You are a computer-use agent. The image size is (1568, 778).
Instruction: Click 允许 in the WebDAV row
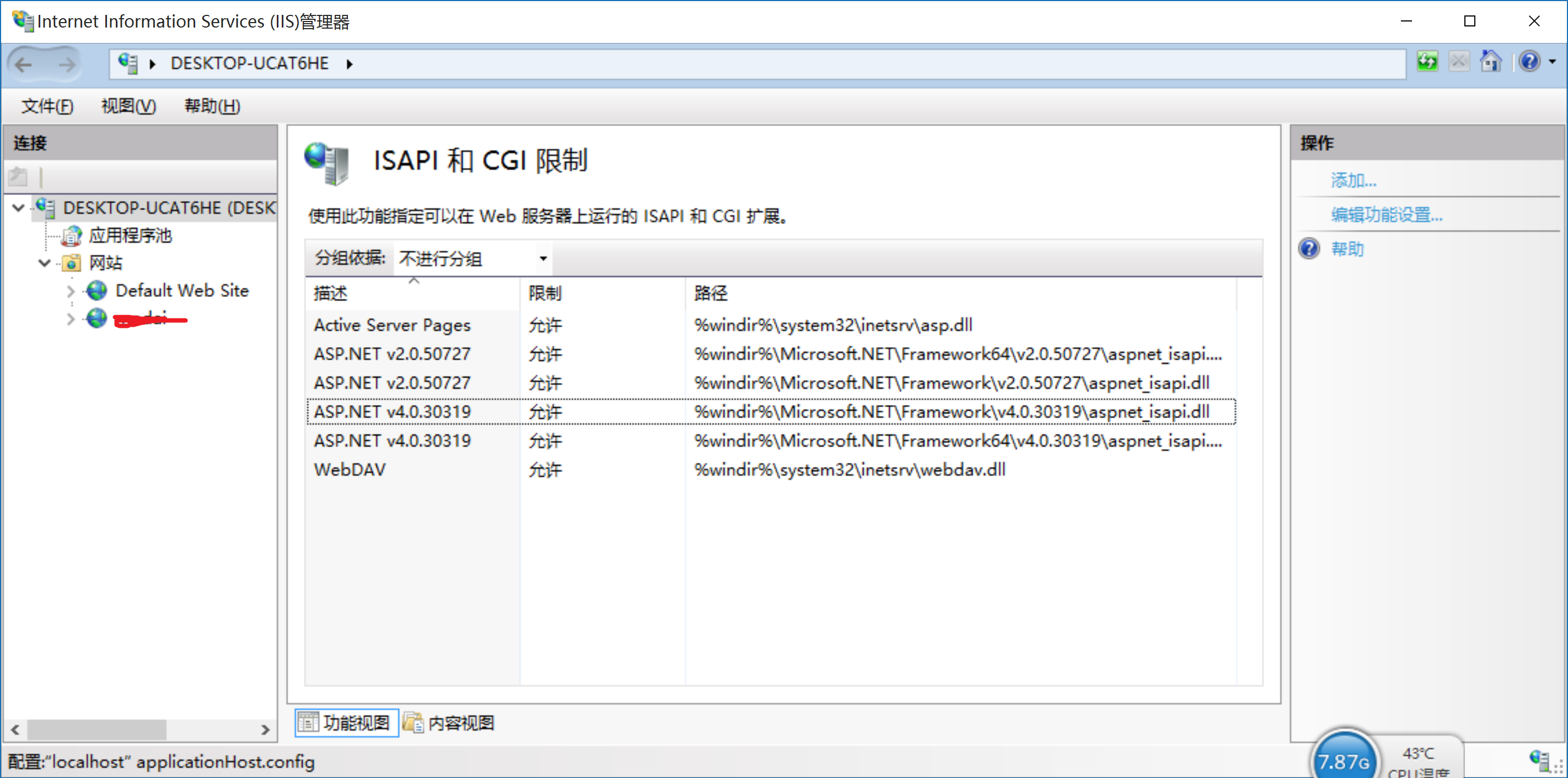(545, 469)
